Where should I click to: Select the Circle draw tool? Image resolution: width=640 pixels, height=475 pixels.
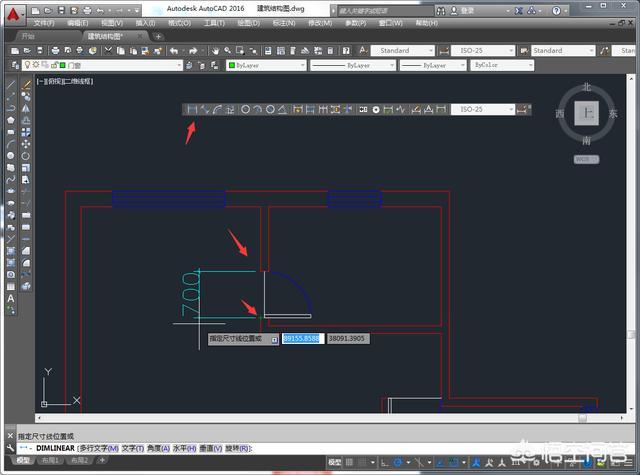pos(11,155)
